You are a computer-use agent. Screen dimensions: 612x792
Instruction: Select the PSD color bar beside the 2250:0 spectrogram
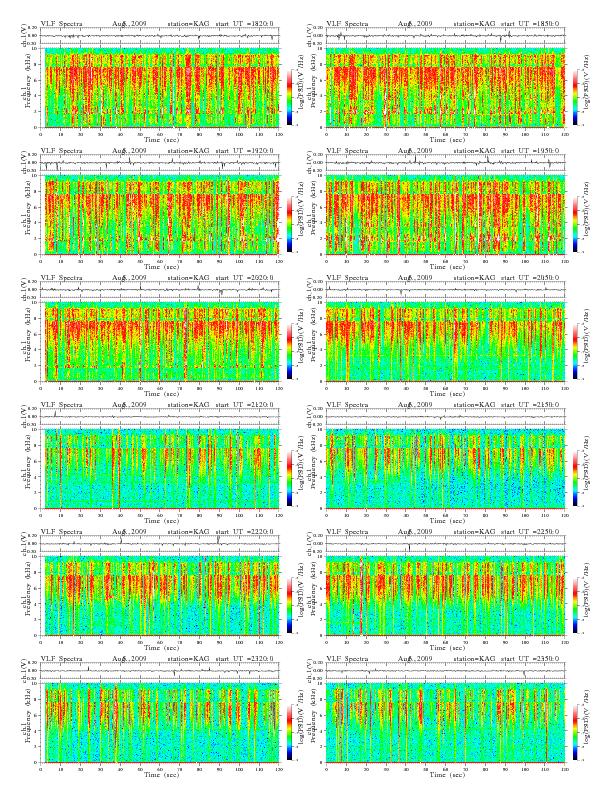(575, 605)
